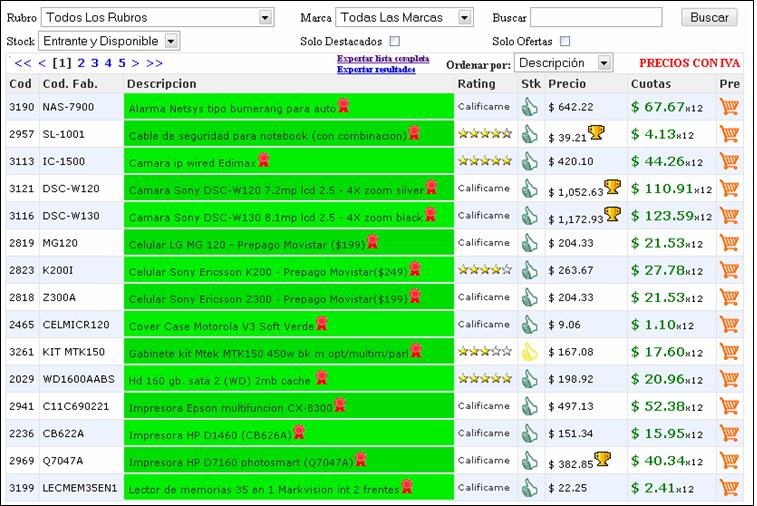
Task: Open the Stock dropdown Entrante y Disponible
Action: pyautogui.click(x=109, y=41)
